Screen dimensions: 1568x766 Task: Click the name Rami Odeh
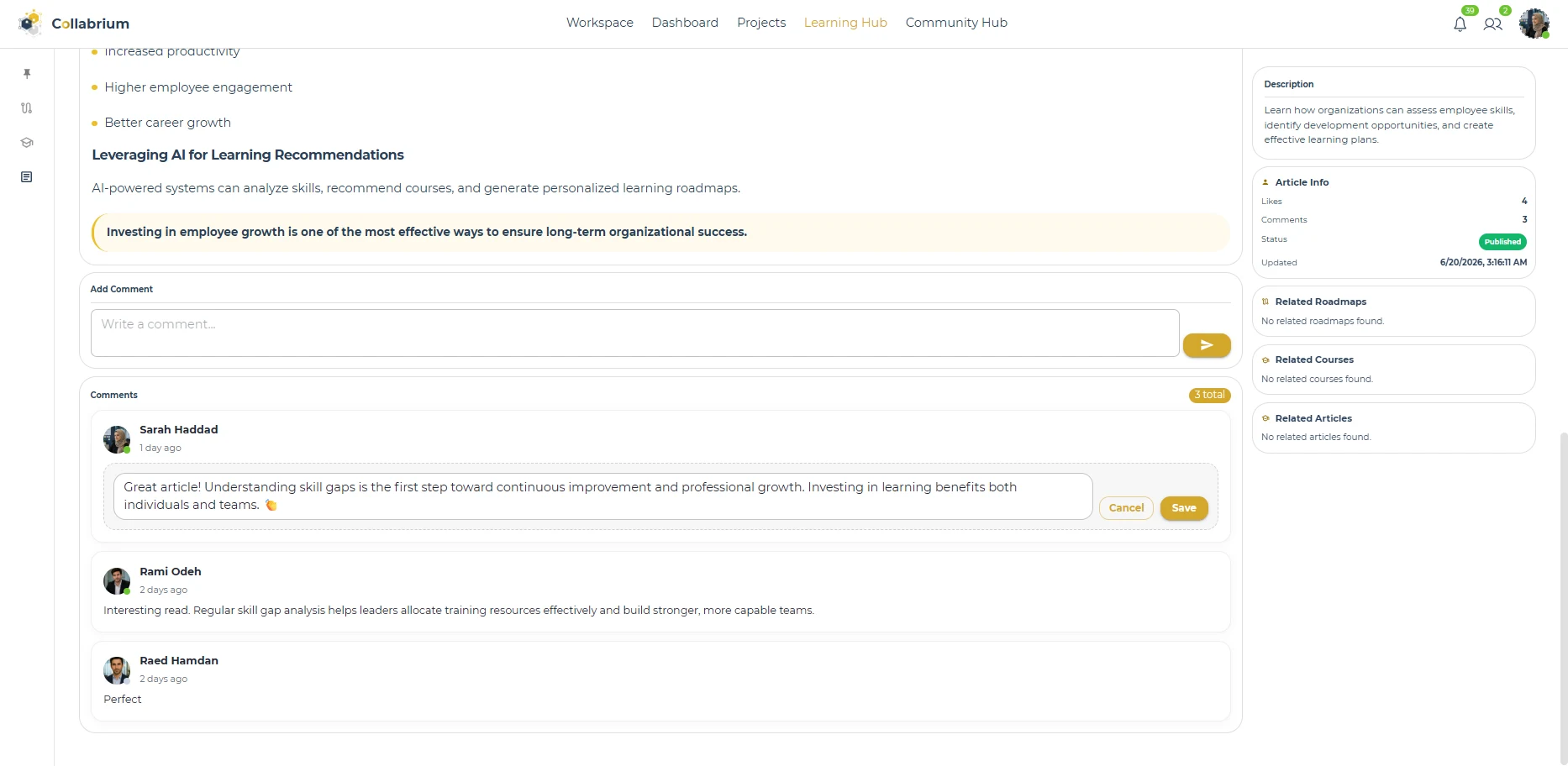(171, 571)
